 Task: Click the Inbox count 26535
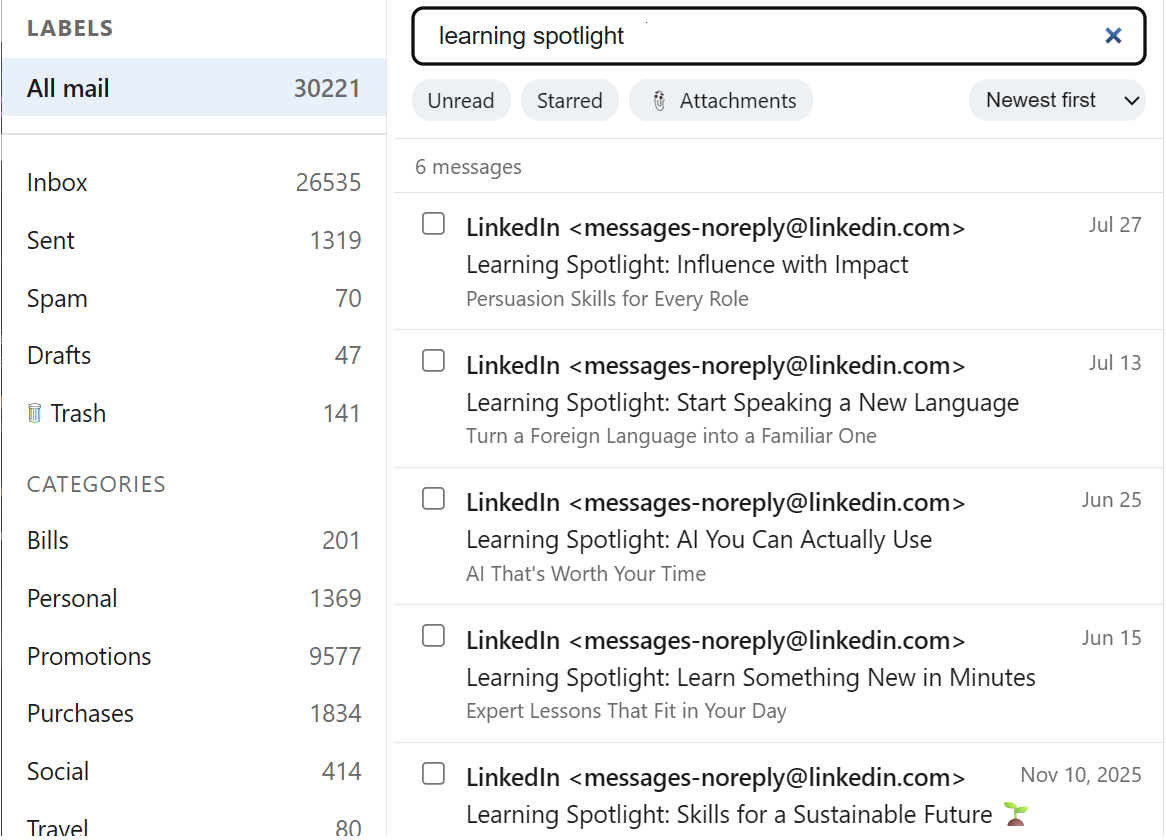(x=328, y=182)
